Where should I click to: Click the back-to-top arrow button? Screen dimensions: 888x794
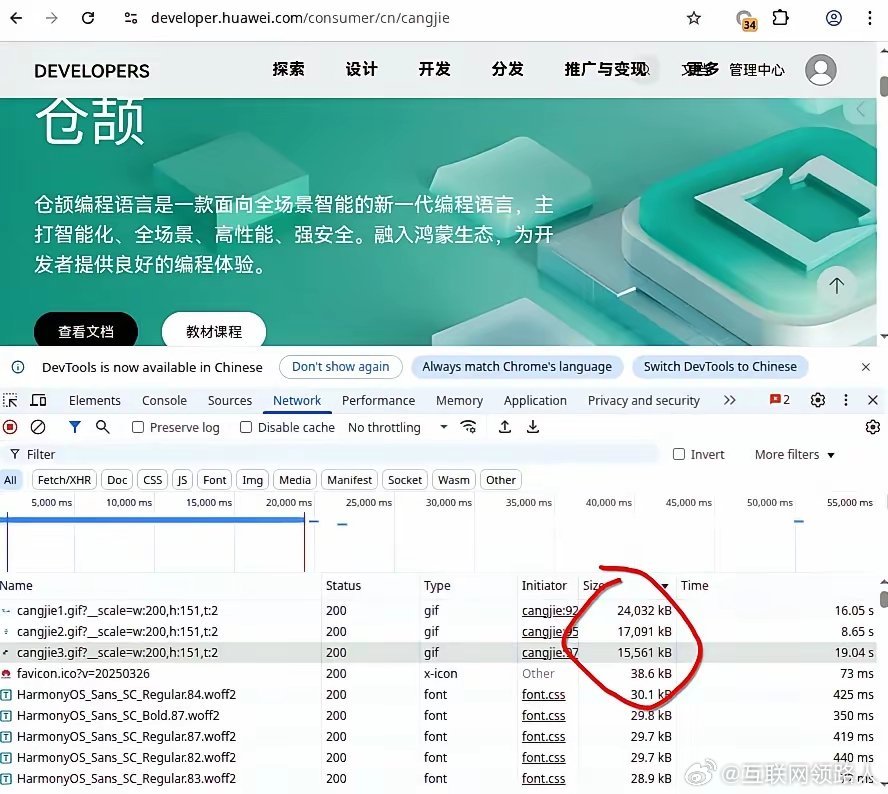836,285
